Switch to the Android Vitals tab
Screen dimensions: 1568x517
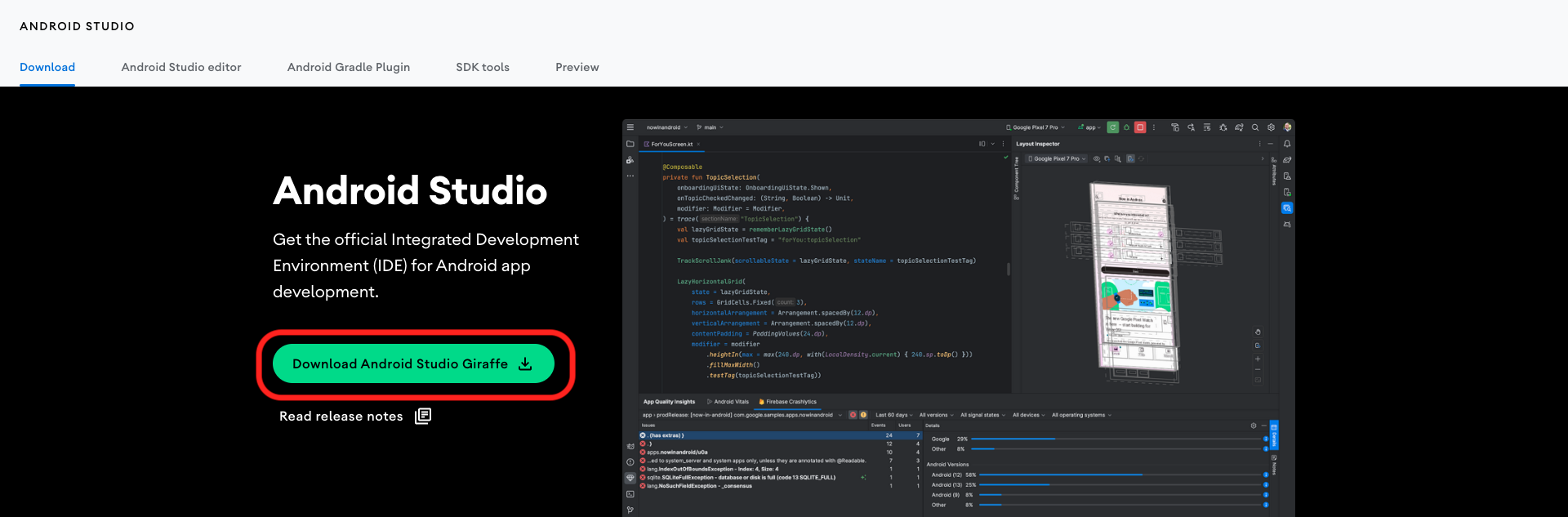[x=728, y=402]
